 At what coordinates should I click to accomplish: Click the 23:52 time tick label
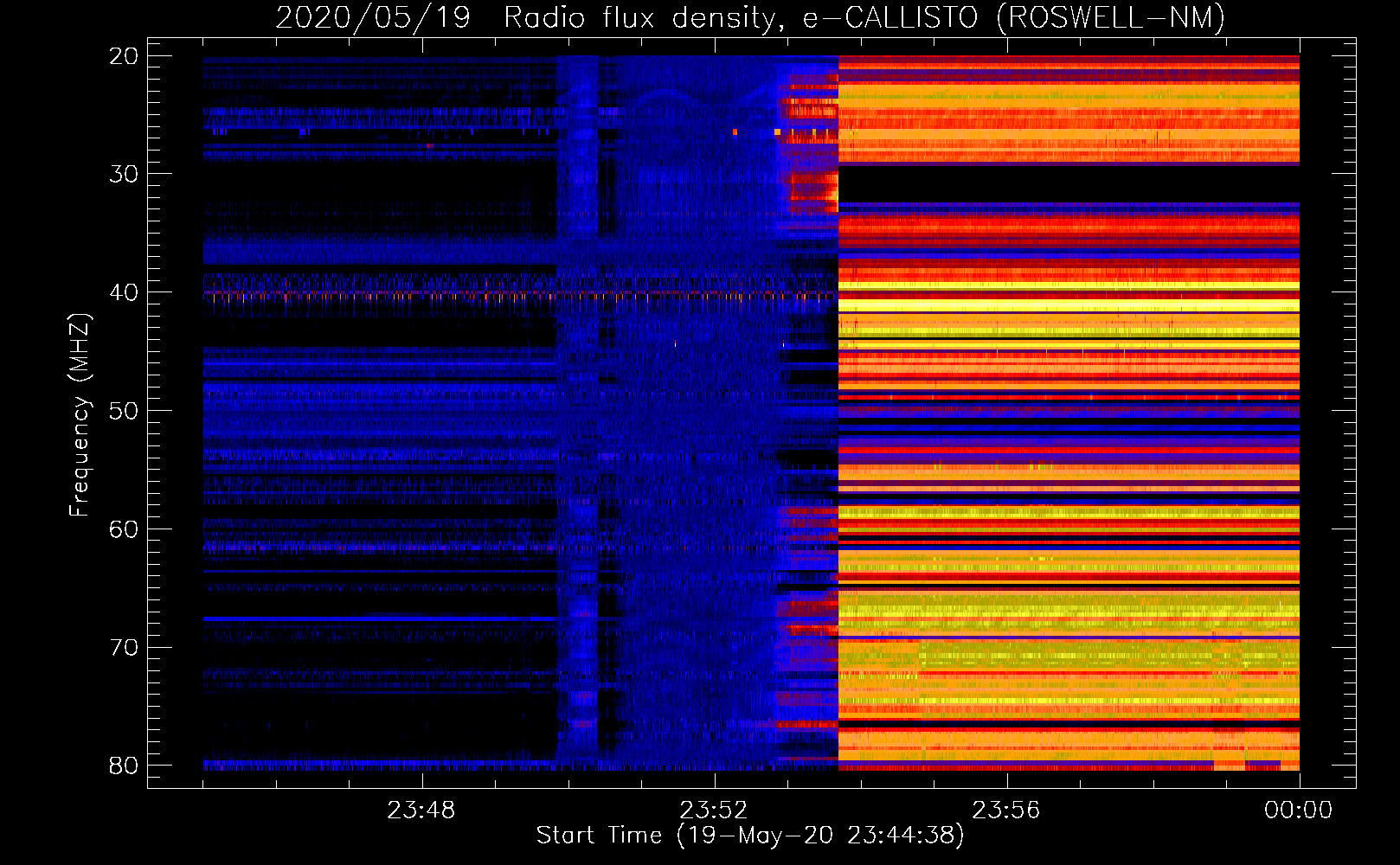point(713,811)
